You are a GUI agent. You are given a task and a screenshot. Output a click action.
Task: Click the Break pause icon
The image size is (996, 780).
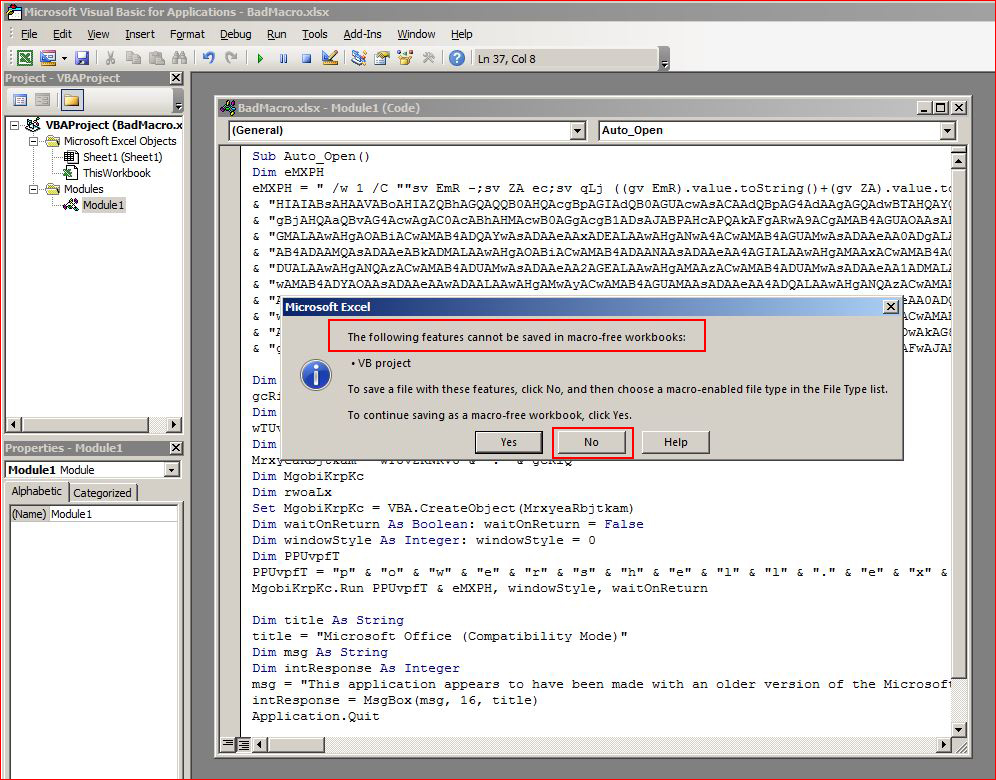click(x=283, y=58)
